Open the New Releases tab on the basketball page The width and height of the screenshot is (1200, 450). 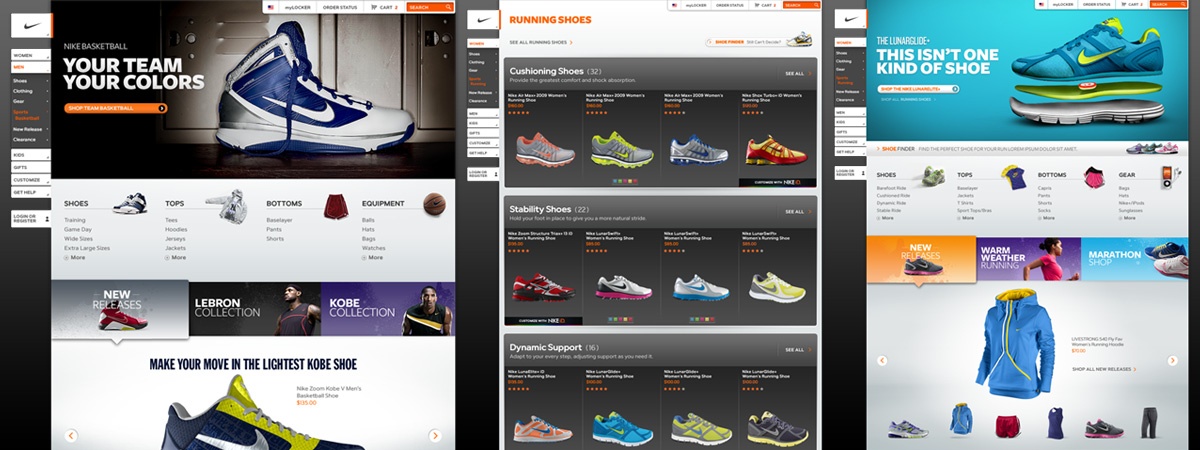[119, 309]
